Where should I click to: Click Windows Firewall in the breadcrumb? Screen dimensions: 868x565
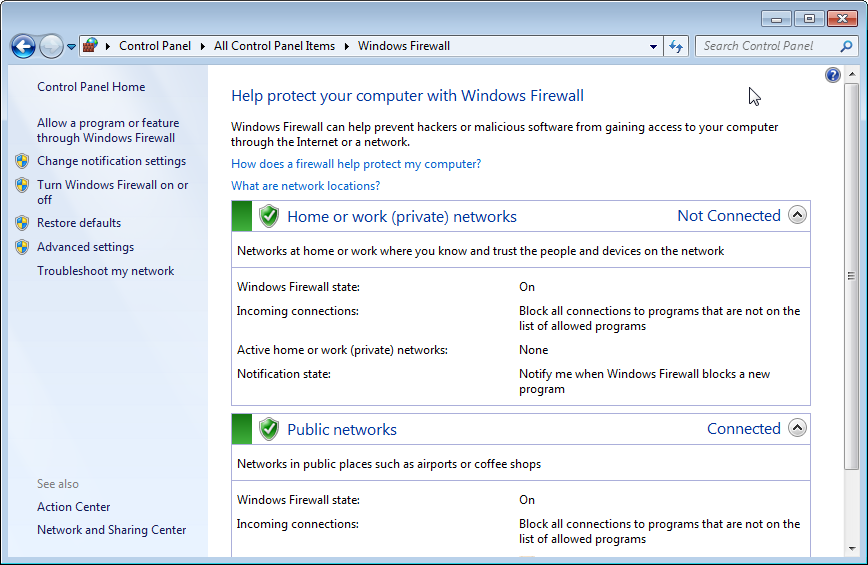[x=404, y=46]
